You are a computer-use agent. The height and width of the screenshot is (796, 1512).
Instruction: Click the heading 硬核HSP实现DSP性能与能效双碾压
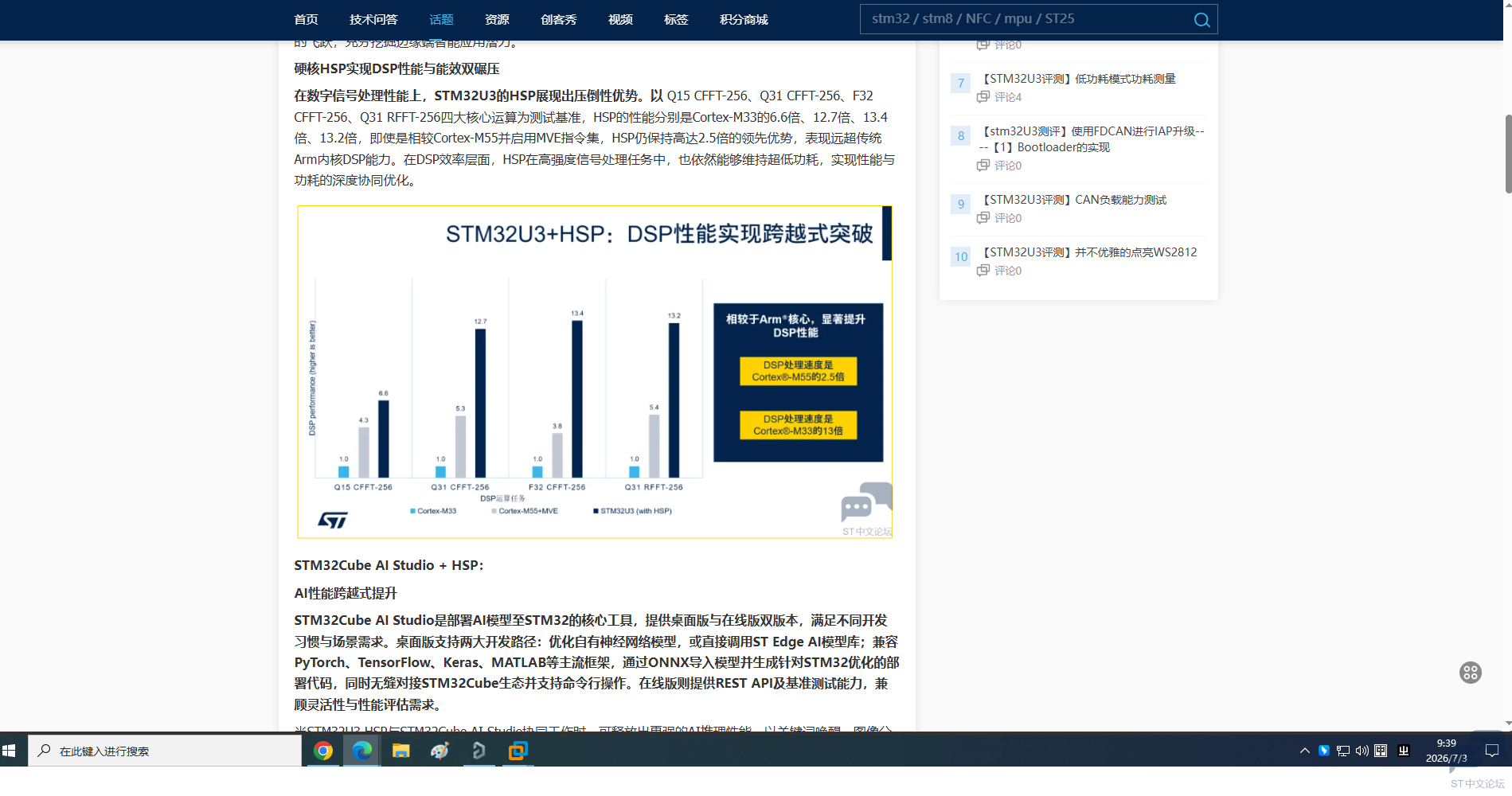(397, 69)
